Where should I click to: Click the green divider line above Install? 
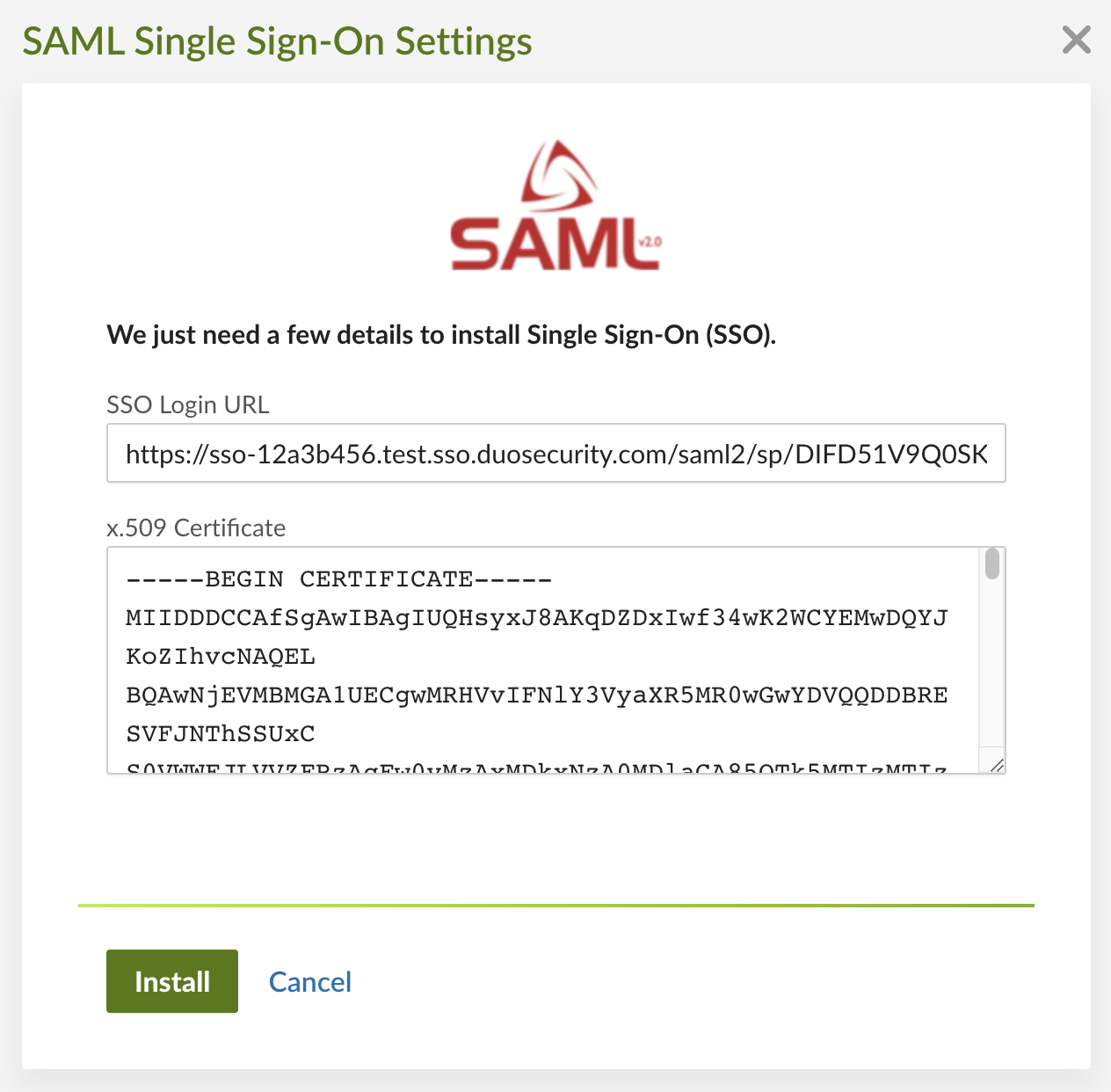tap(555, 906)
